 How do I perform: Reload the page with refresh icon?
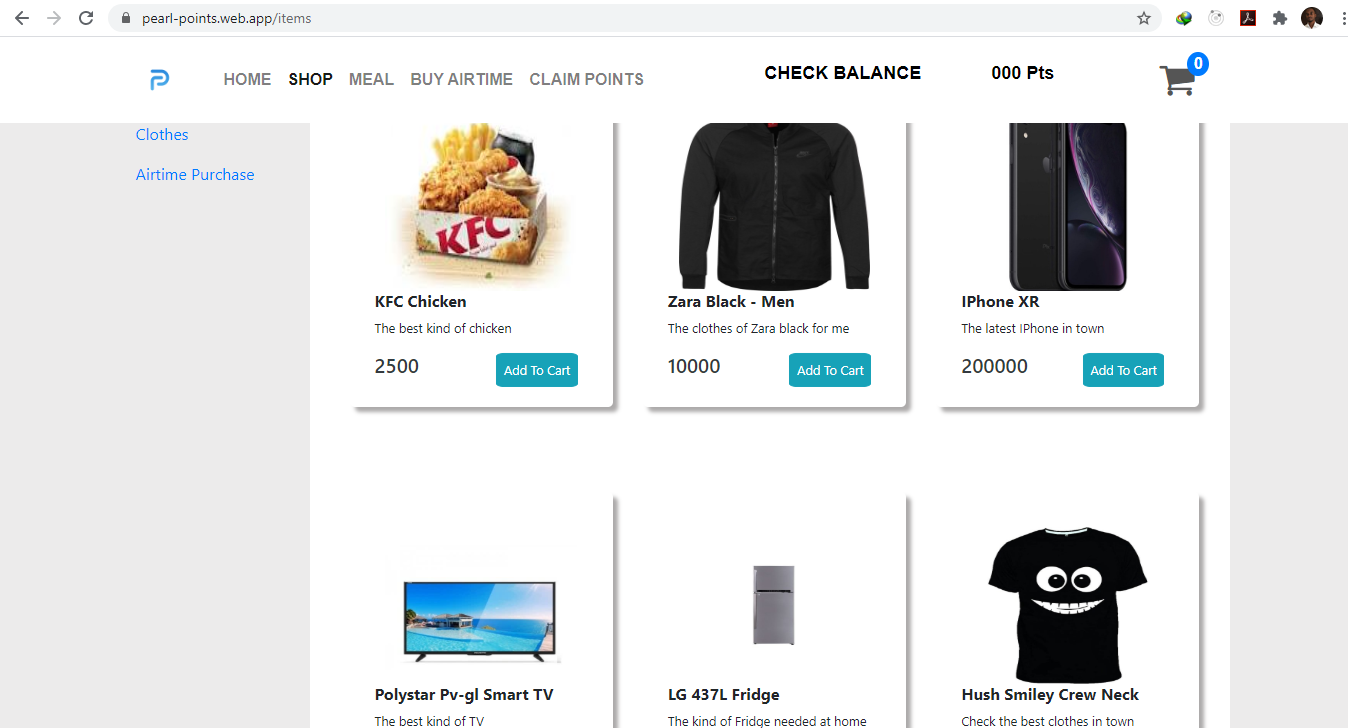[86, 18]
